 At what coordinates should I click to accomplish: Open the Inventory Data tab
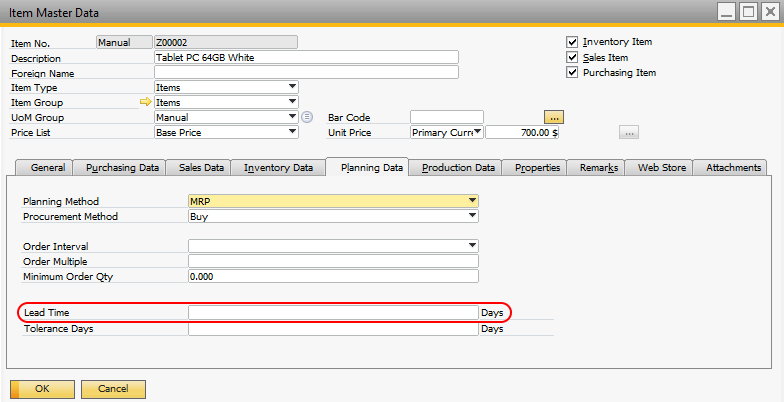tap(278, 168)
